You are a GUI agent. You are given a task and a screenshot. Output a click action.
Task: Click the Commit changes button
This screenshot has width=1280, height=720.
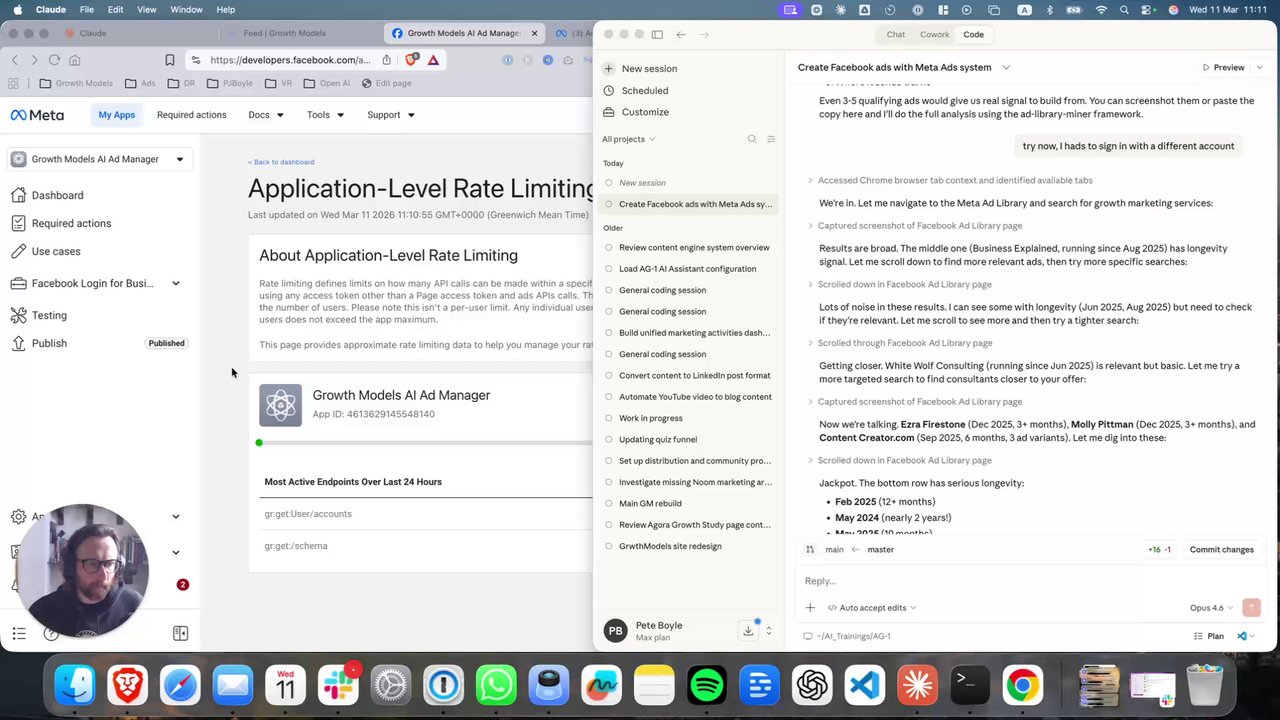1221,550
